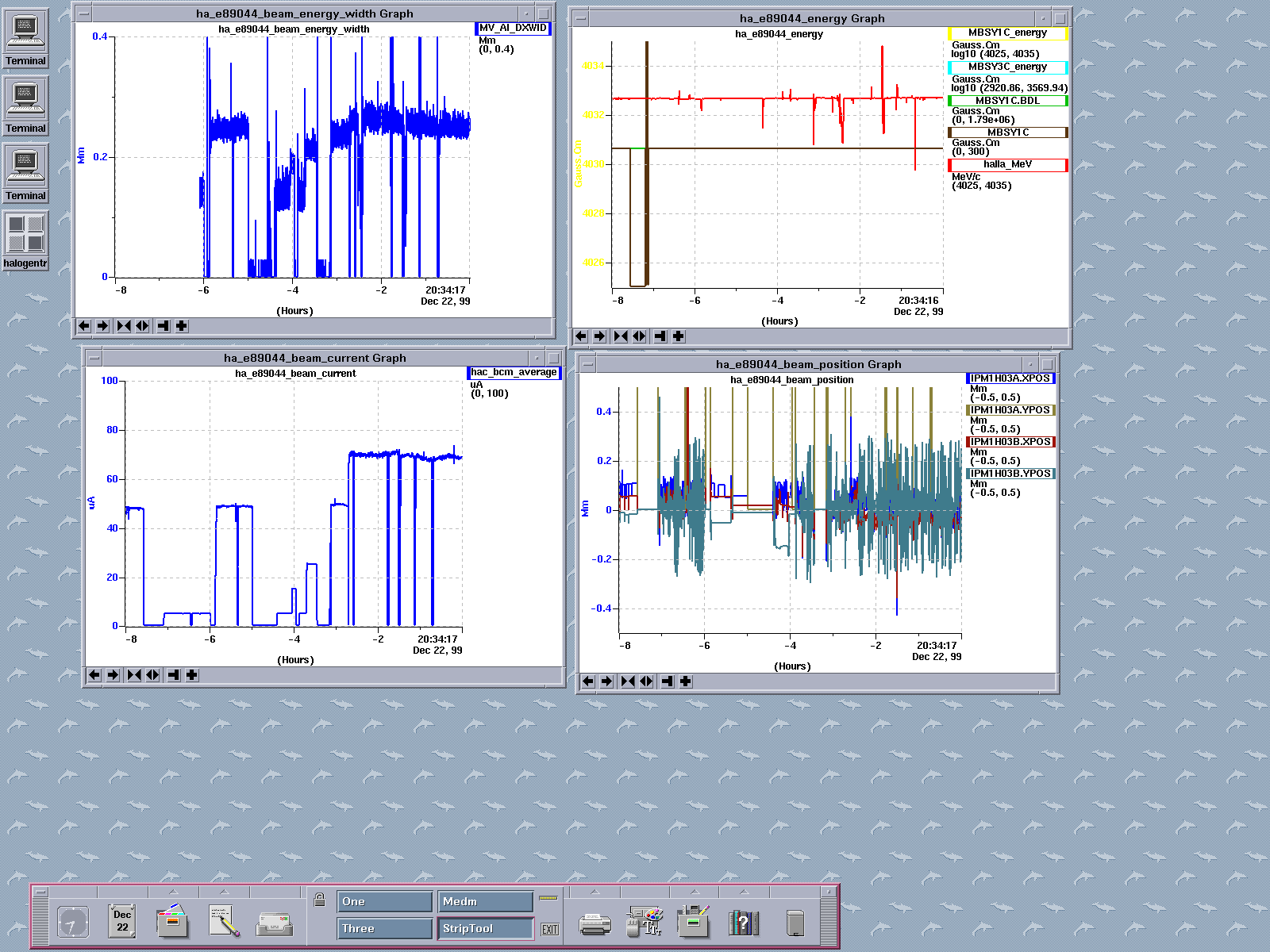Open window menu of beam_current Graph window
1270x952 pixels.
[94, 358]
